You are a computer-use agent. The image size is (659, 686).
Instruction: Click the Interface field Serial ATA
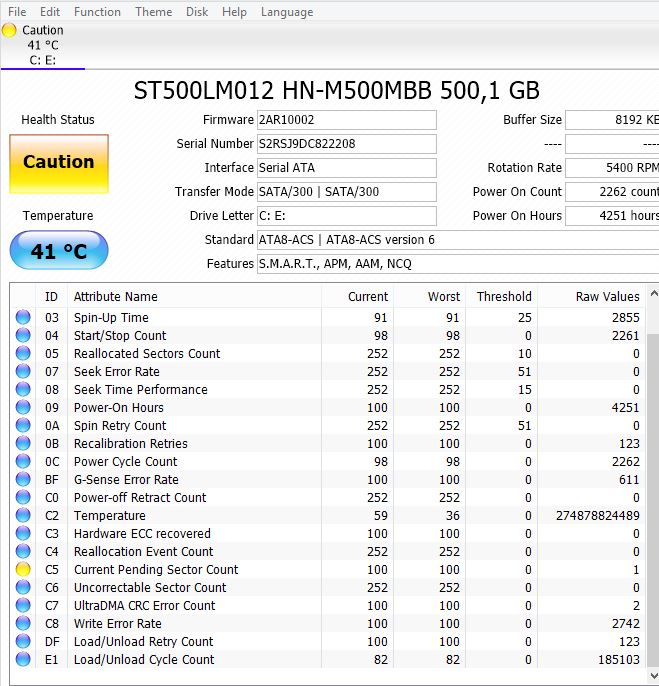[347, 168]
